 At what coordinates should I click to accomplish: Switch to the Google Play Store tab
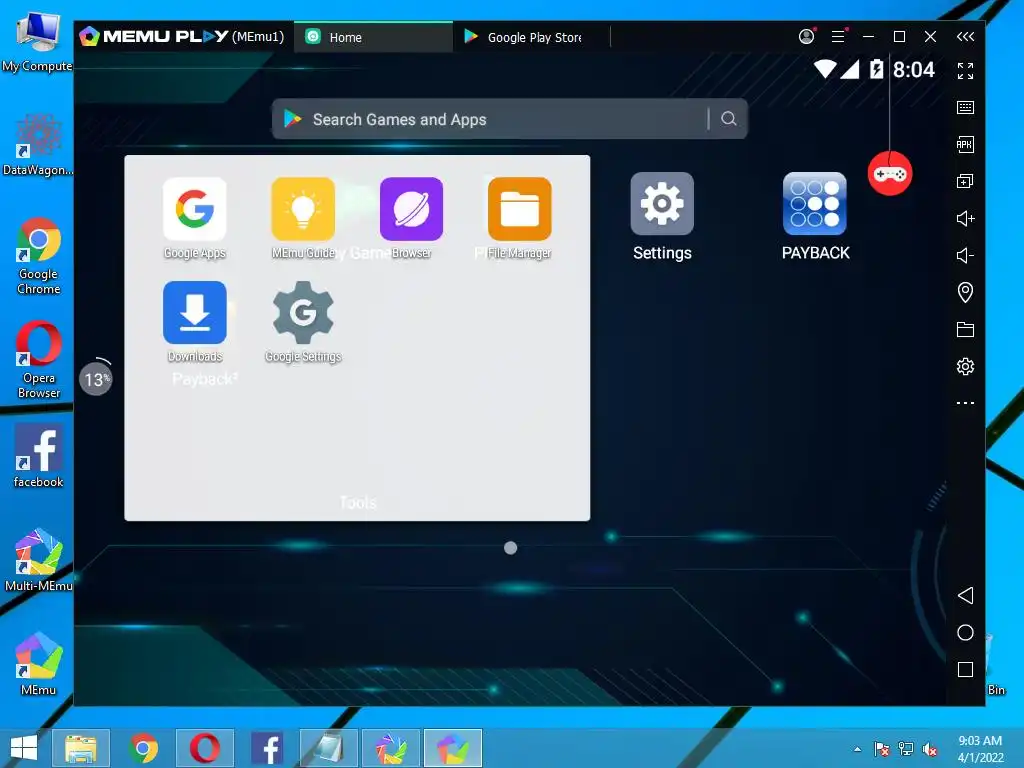[x=532, y=37]
